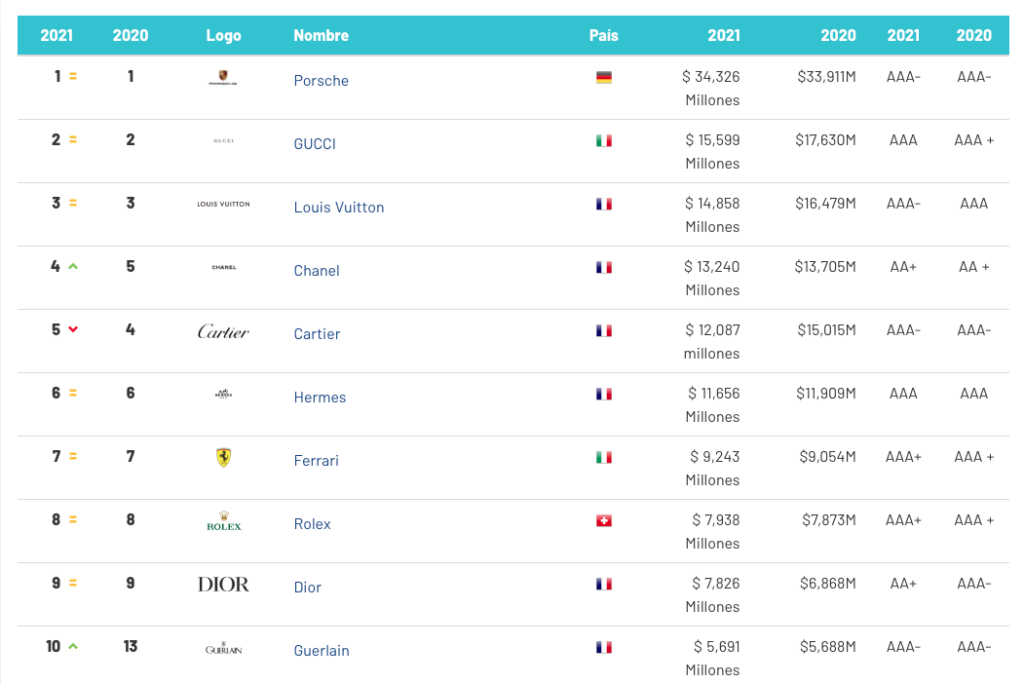Click the País column header

603,35
